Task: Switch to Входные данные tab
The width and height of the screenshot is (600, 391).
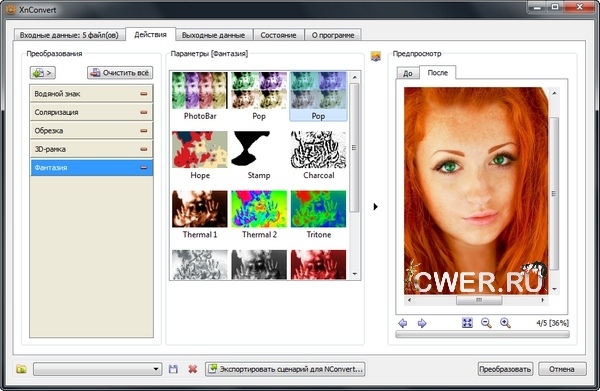Action: (x=69, y=35)
